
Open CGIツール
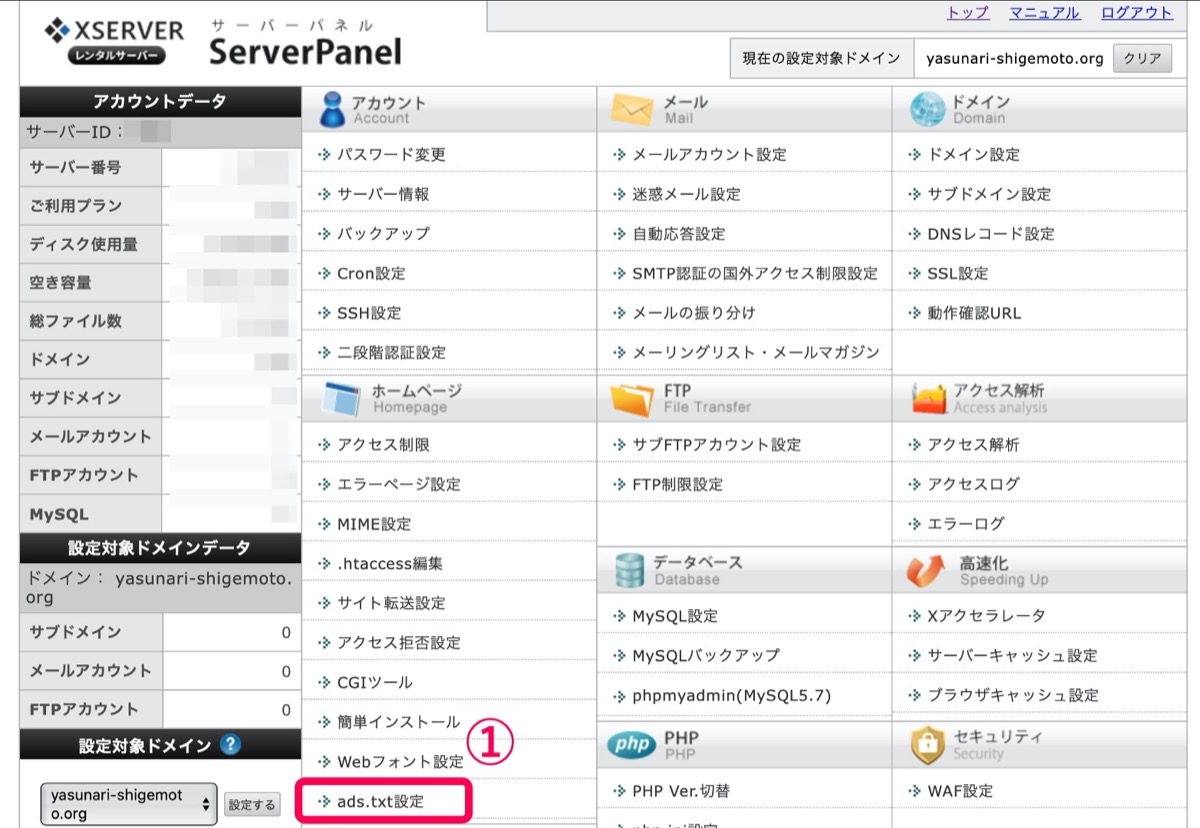click(374, 682)
